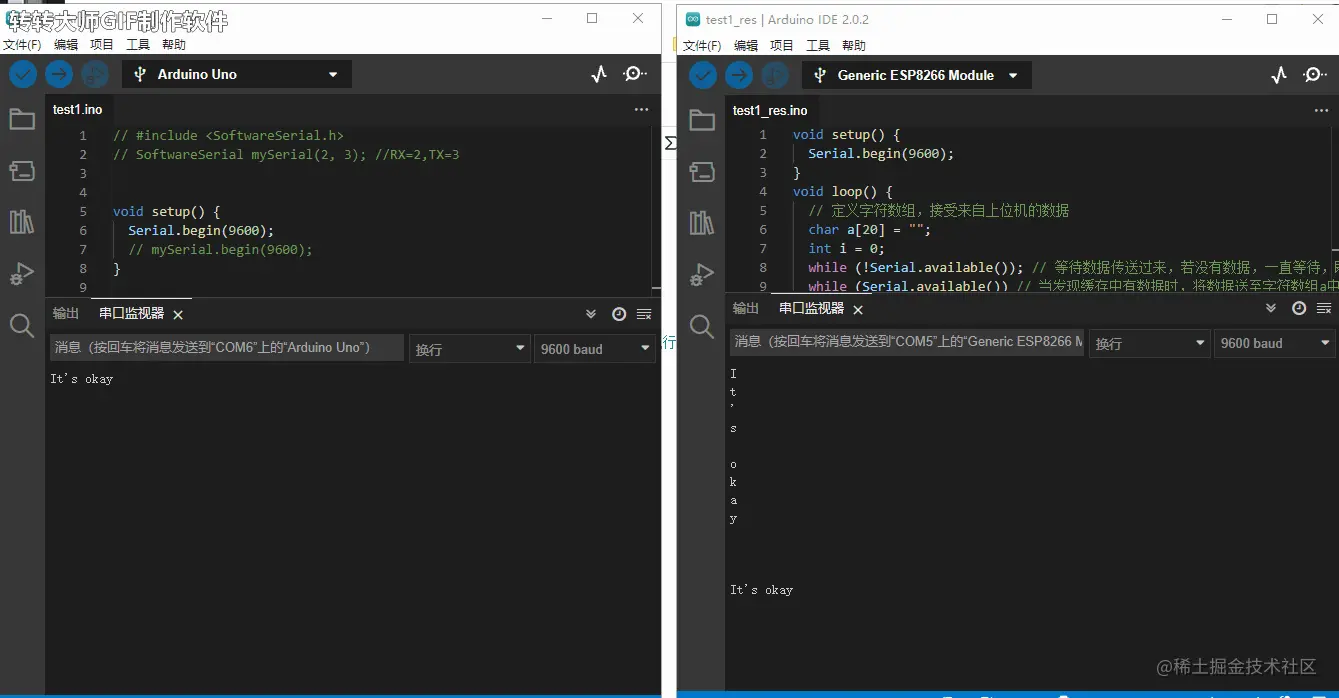This screenshot has height=698, width=1339.
Task: Open Library Manager in the test1_res sidebar
Action: (702, 223)
